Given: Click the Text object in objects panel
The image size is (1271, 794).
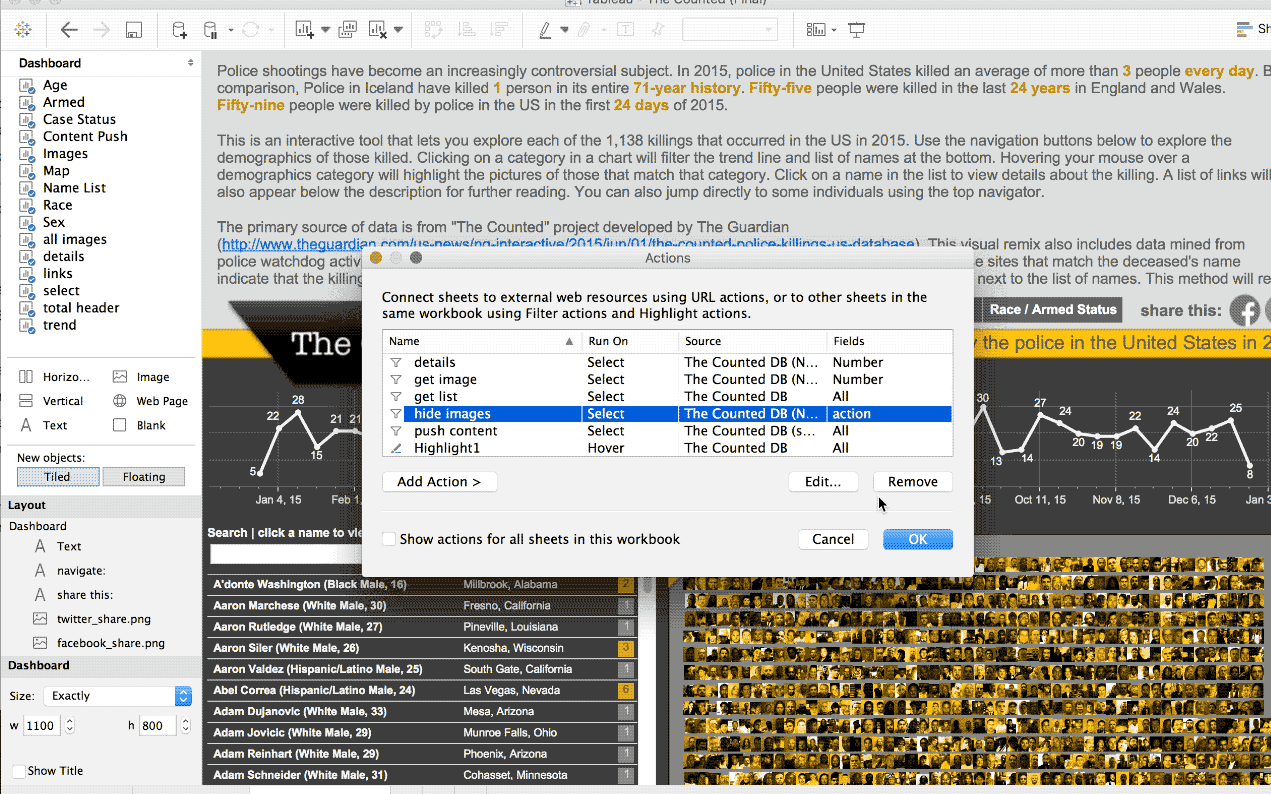Looking at the screenshot, I should 43,425.
